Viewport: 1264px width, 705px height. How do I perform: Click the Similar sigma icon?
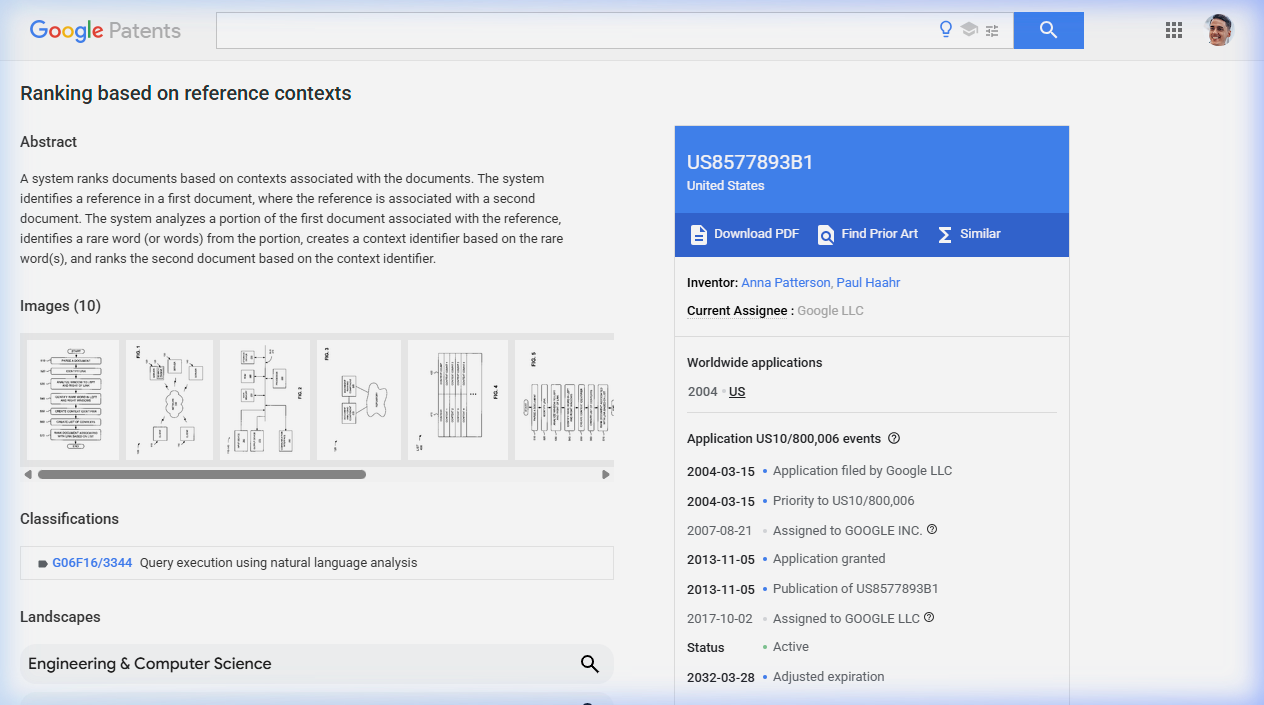(945, 234)
